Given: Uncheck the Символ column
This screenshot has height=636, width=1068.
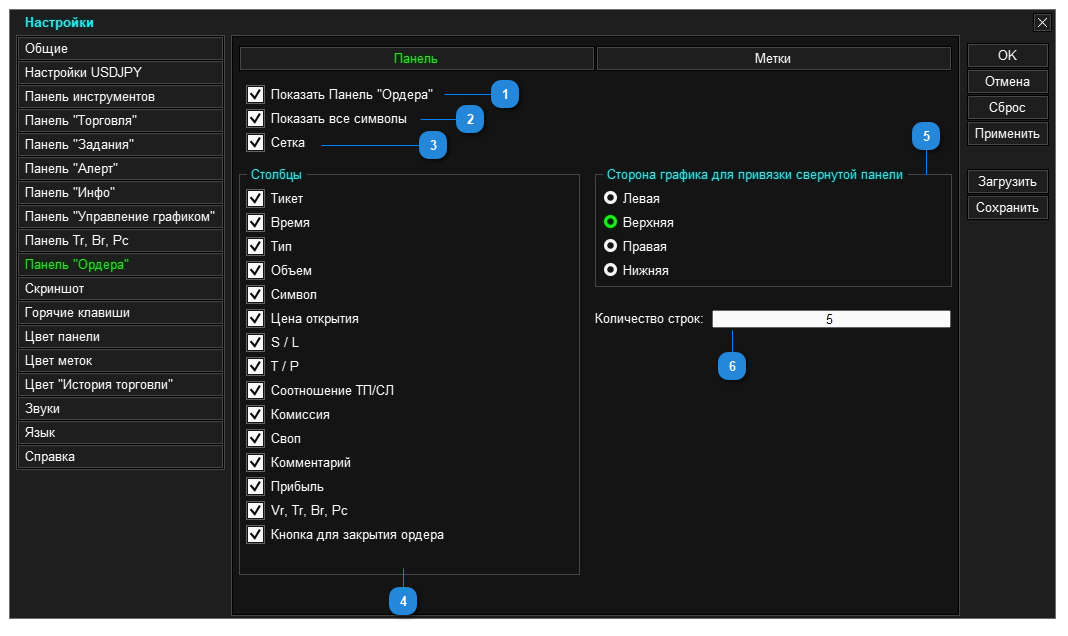Looking at the screenshot, I should (x=255, y=294).
